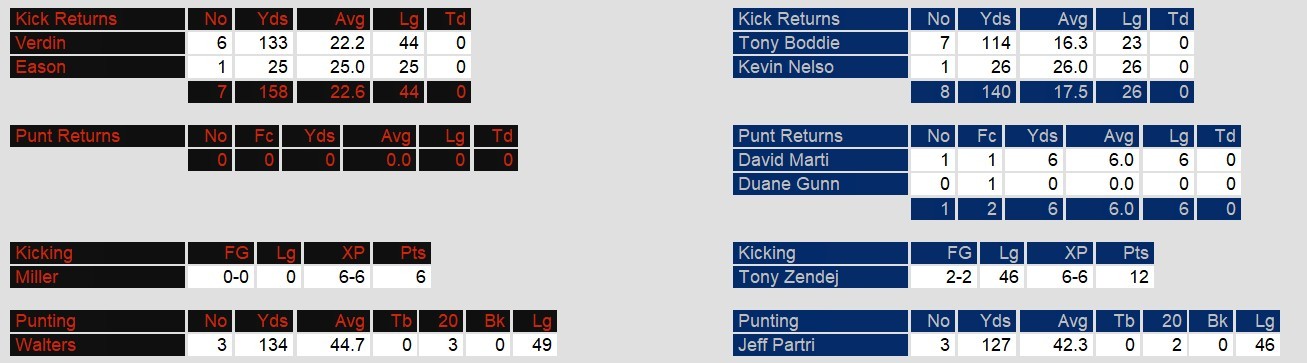Click the red Kick Returns header

(x=98, y=19)
